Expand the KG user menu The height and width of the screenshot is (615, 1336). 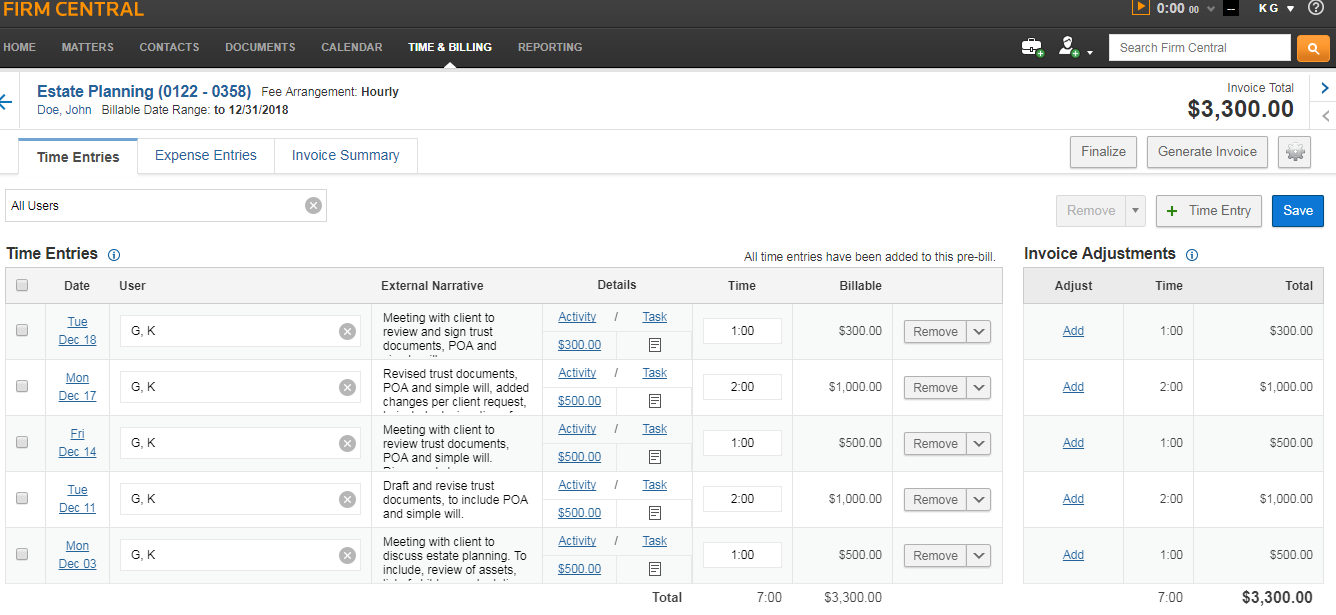1276,8
